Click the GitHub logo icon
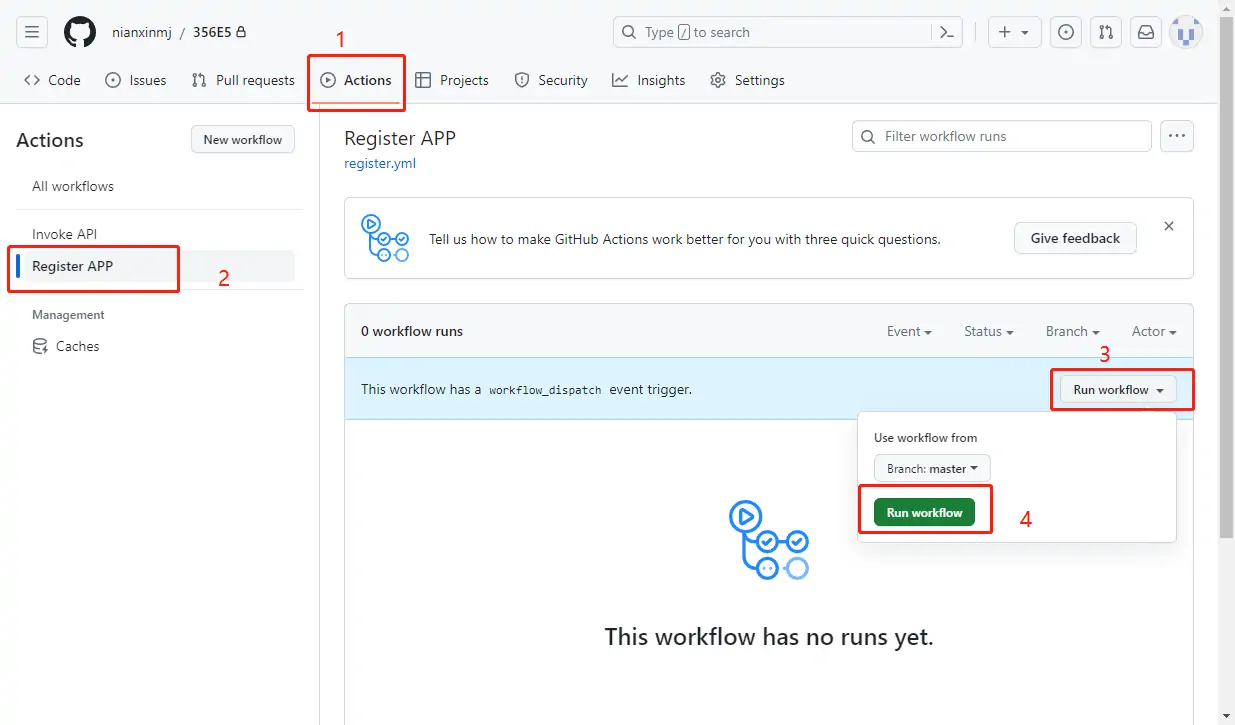The image size is (1235, 725). [80, 32]
